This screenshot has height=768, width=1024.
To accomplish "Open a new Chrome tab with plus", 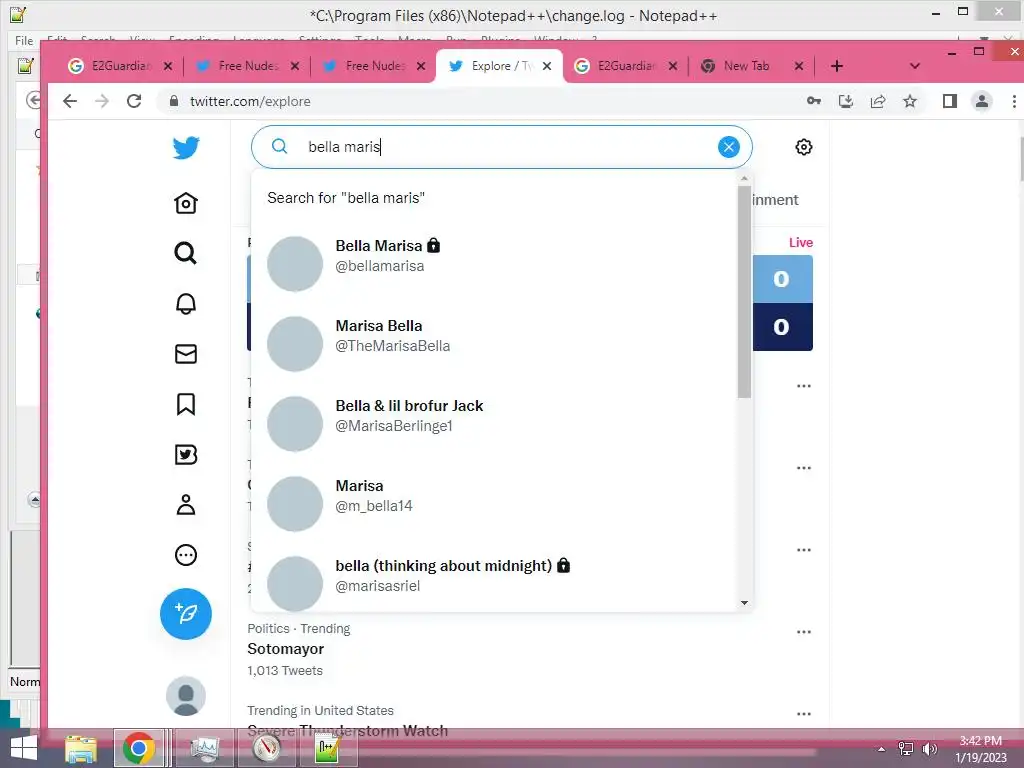I will [837, 66].
